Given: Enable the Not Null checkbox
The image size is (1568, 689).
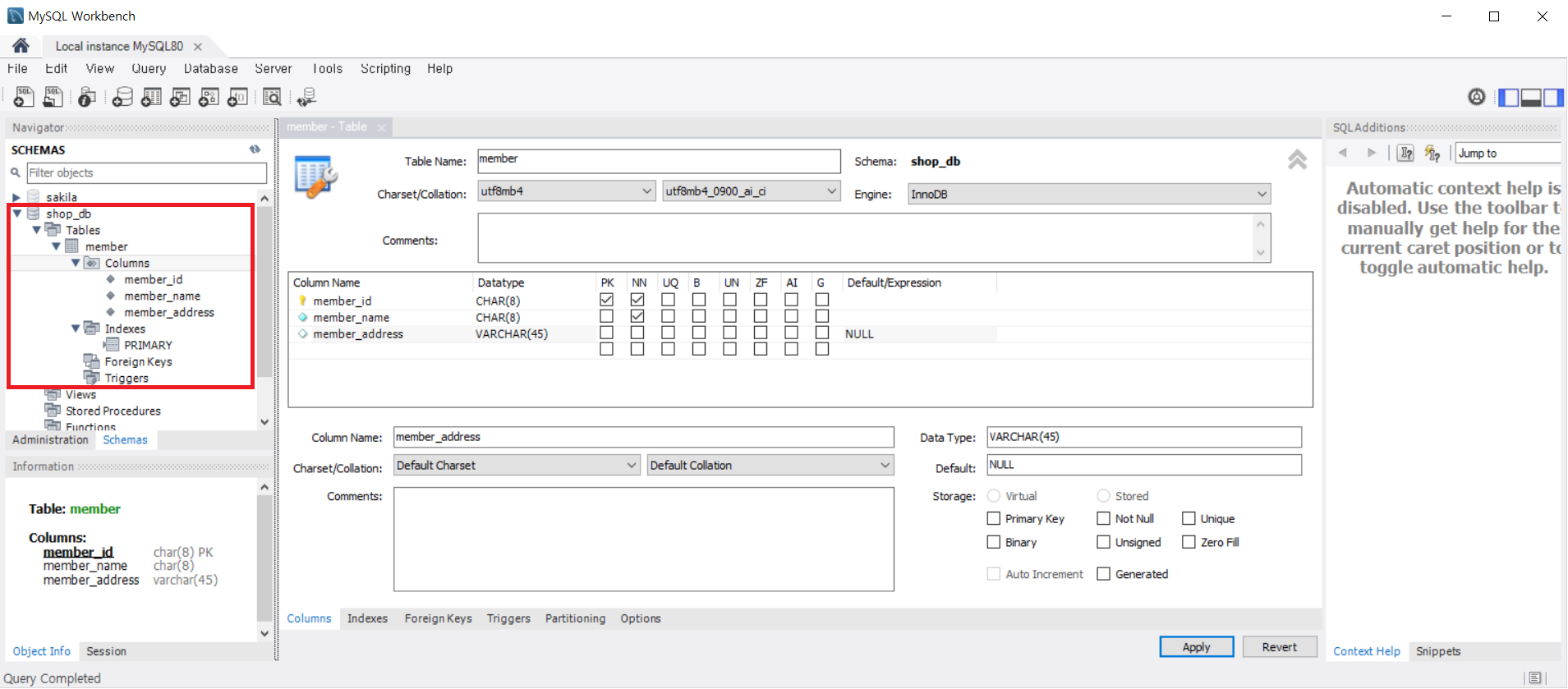Looking at the screenshot, I should [1104, 518].
